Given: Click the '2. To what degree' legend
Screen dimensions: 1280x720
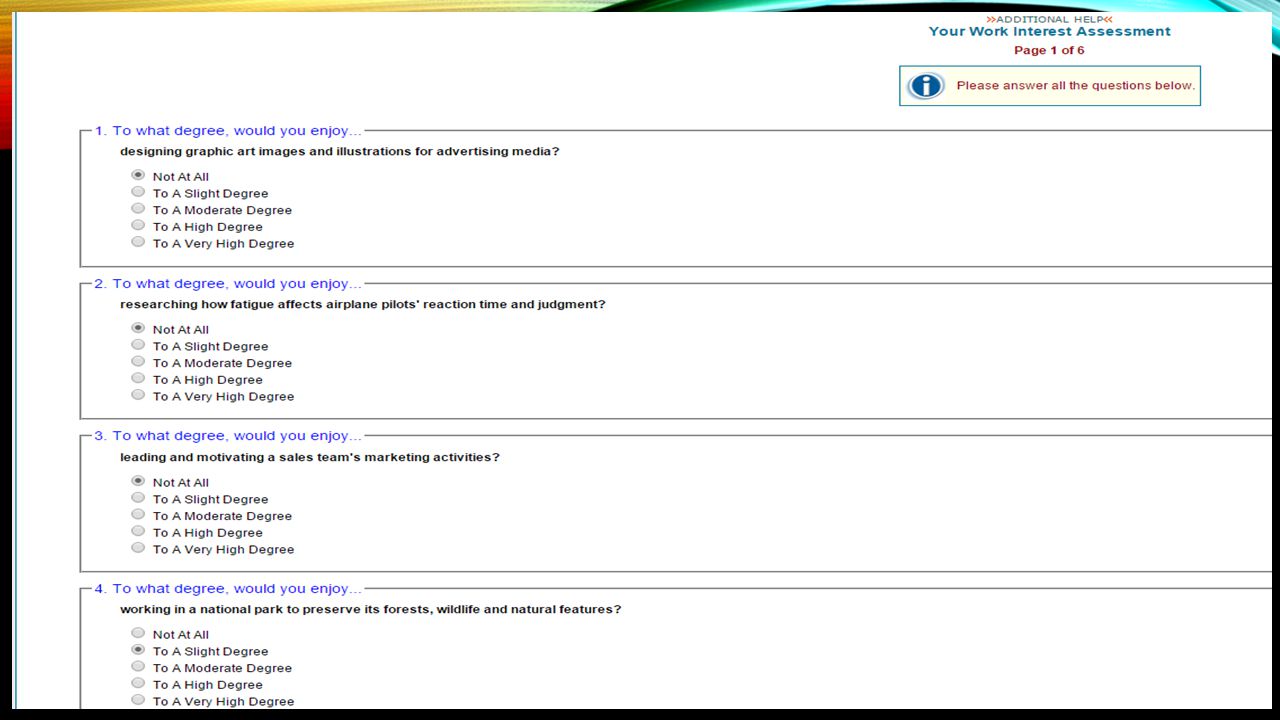Looking at the screenshot, I should click(228, 284).
